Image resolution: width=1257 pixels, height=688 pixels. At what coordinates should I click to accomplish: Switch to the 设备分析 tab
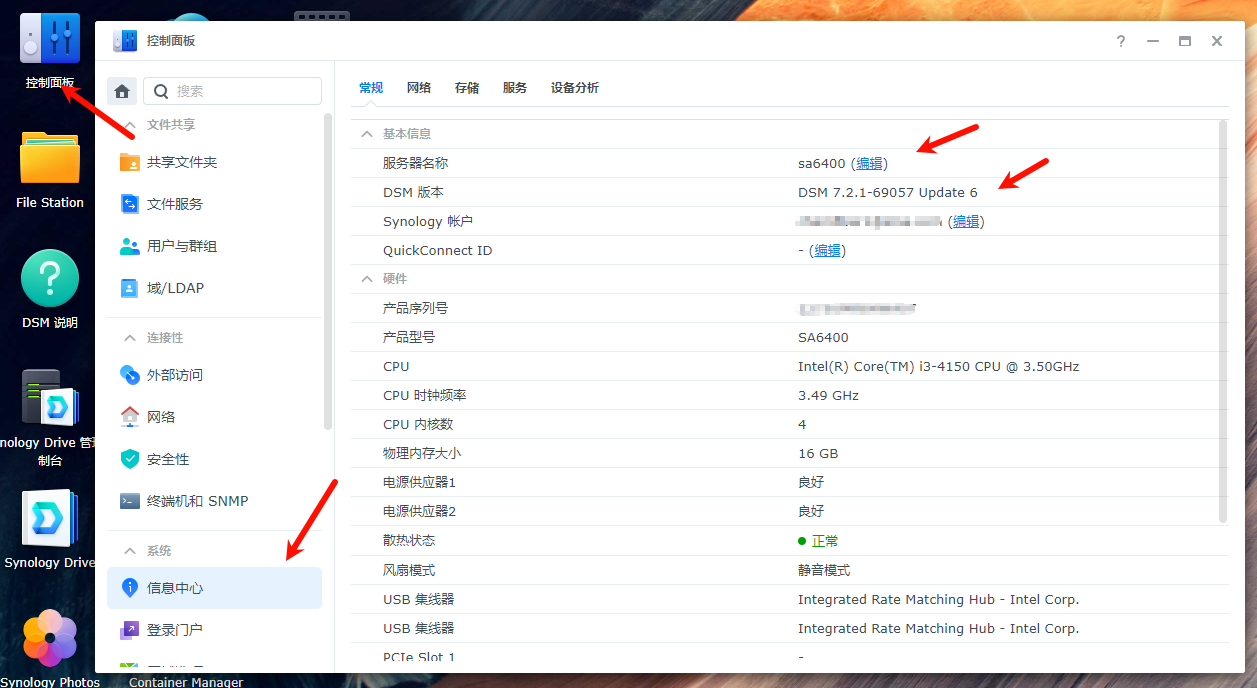pyautogui.click(x=575, y=88)
